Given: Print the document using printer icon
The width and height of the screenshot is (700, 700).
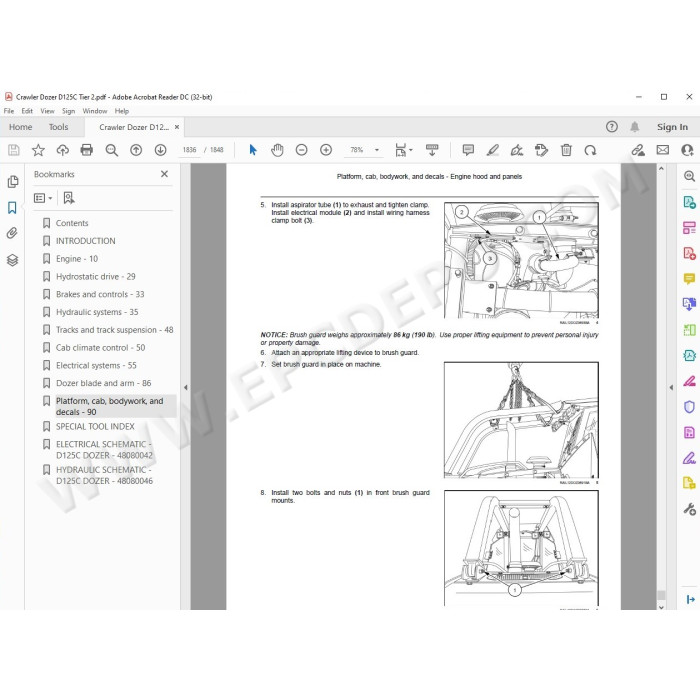Looking at the screenshot, I should point(87,150).
